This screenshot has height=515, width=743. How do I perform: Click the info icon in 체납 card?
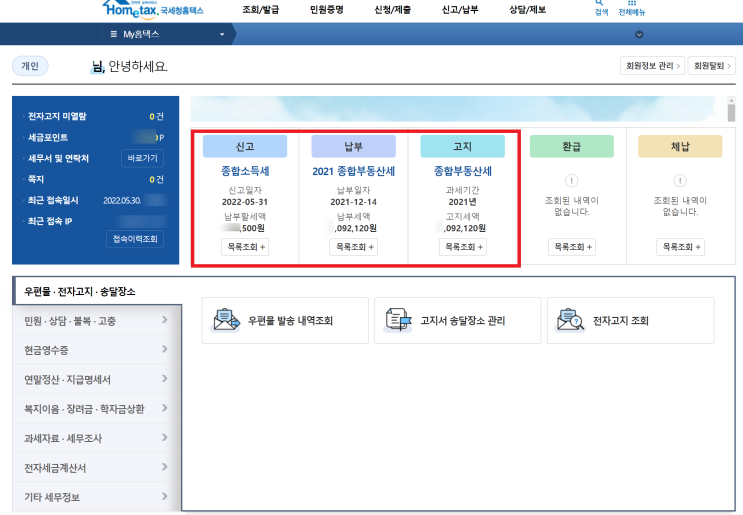click(680, 181)
